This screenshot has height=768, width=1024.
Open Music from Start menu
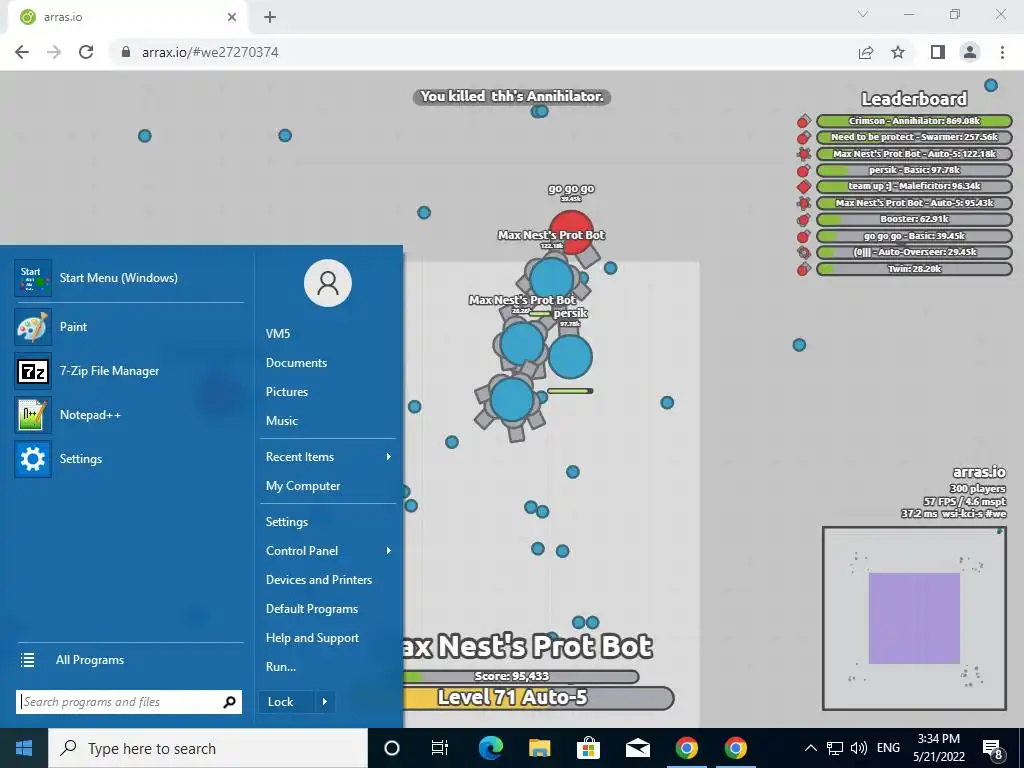tap(281, 421)
